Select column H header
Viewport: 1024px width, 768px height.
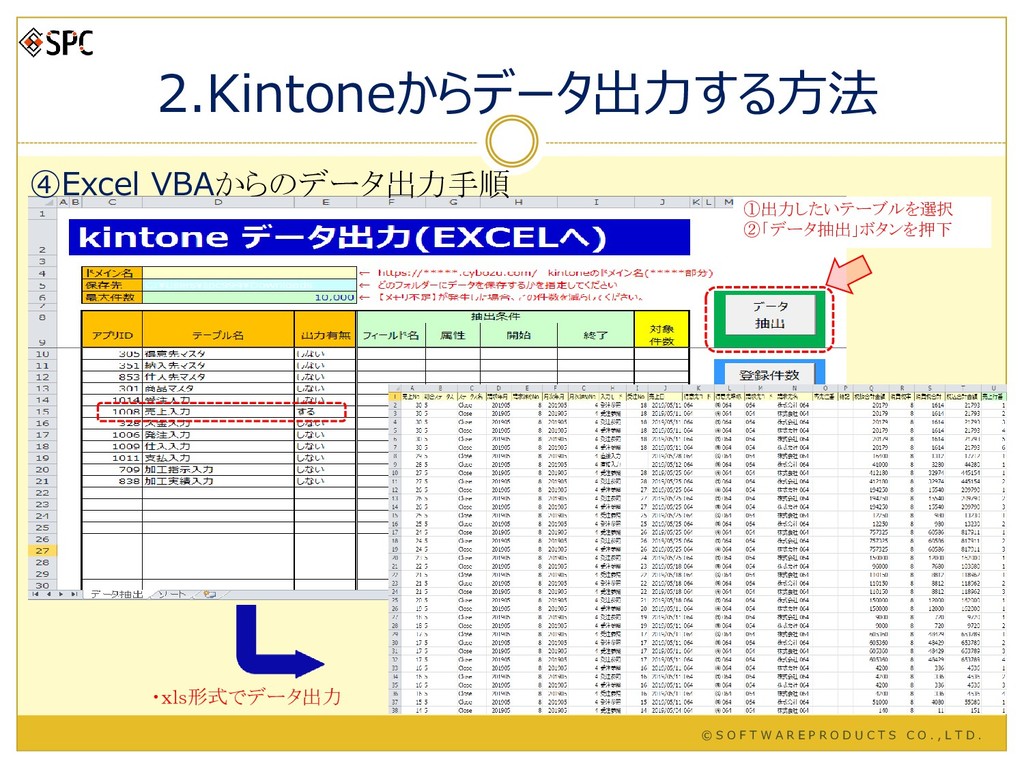click(x=519, y=202)
